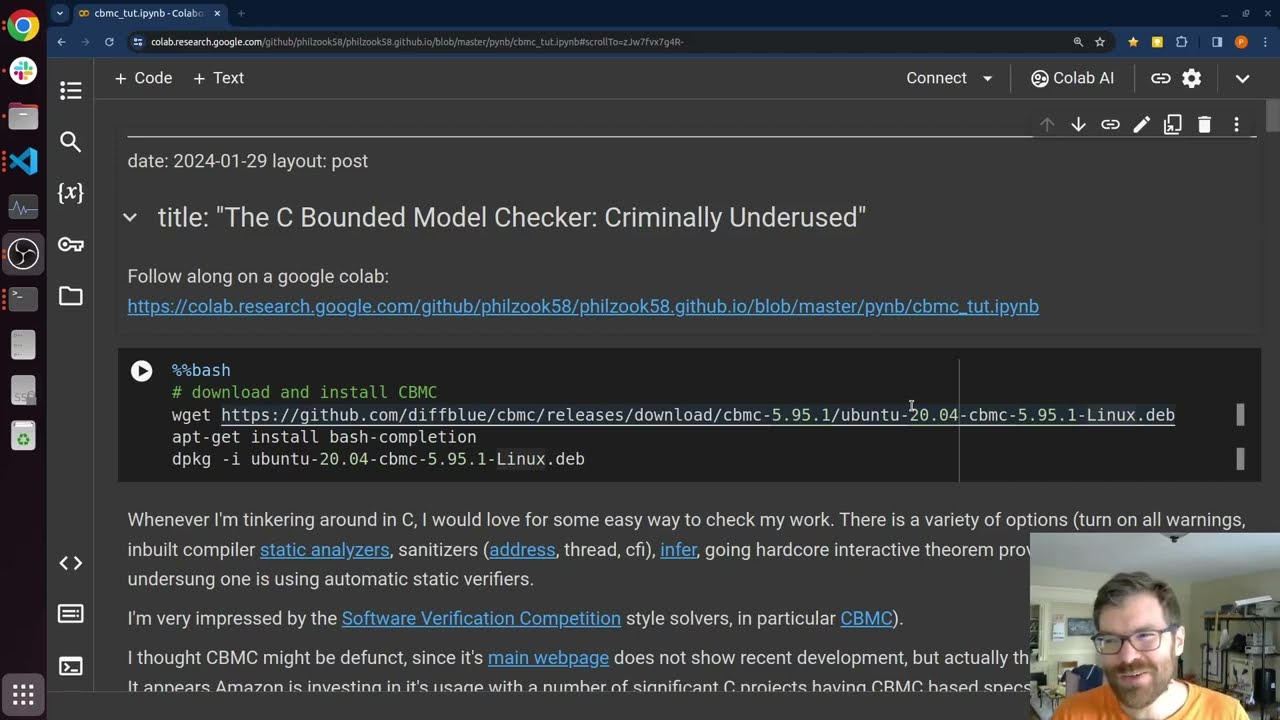Move cell down with arrow
Screen dimensions: 1280x720
tap(1078, 125)
